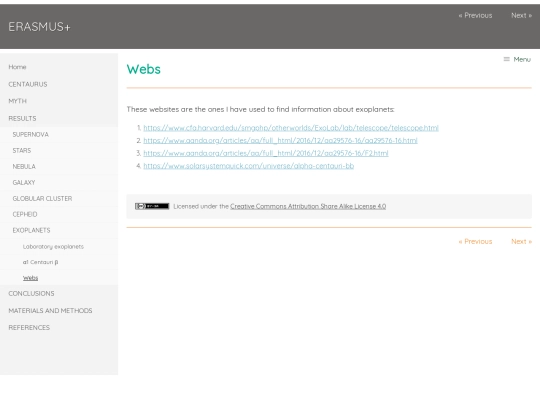540x405 pixels.
Task: Open the GALAXY subsection
Action: click(x=24, y=183)
